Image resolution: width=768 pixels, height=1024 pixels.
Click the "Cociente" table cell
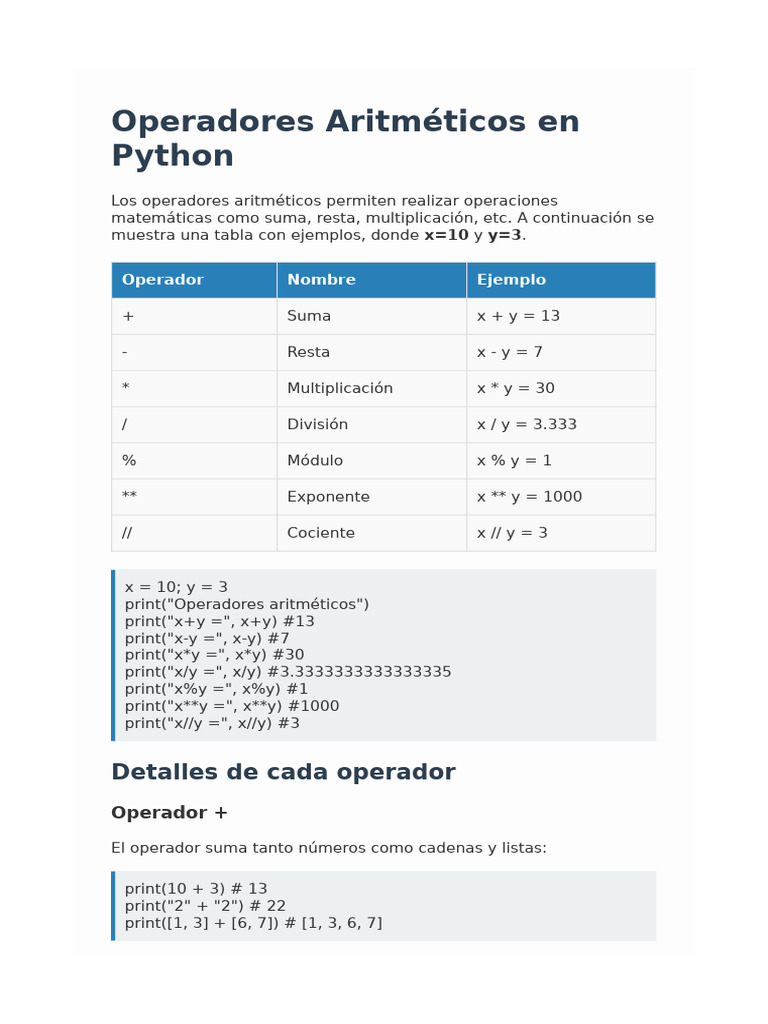coord(321,533)
